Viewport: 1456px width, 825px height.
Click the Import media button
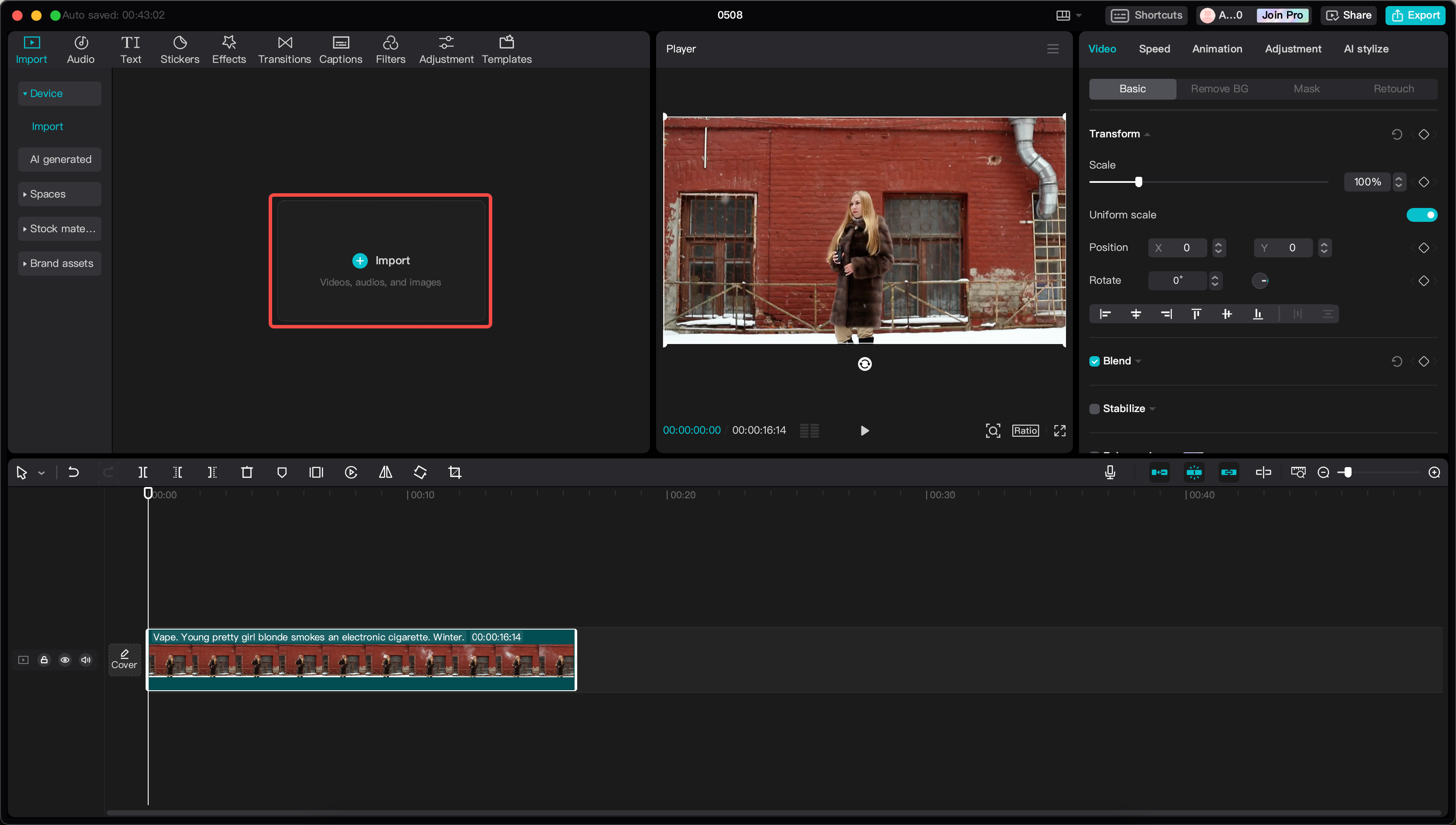point(381,261)
